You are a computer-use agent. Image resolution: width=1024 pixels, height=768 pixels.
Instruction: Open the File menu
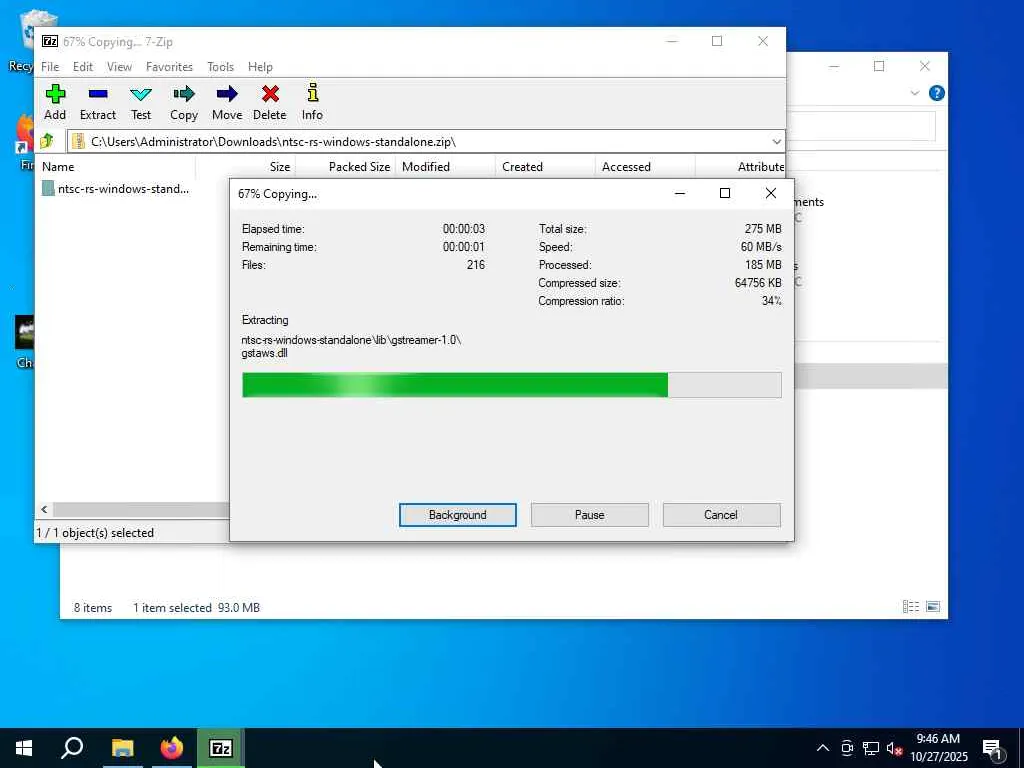(50, 67)
